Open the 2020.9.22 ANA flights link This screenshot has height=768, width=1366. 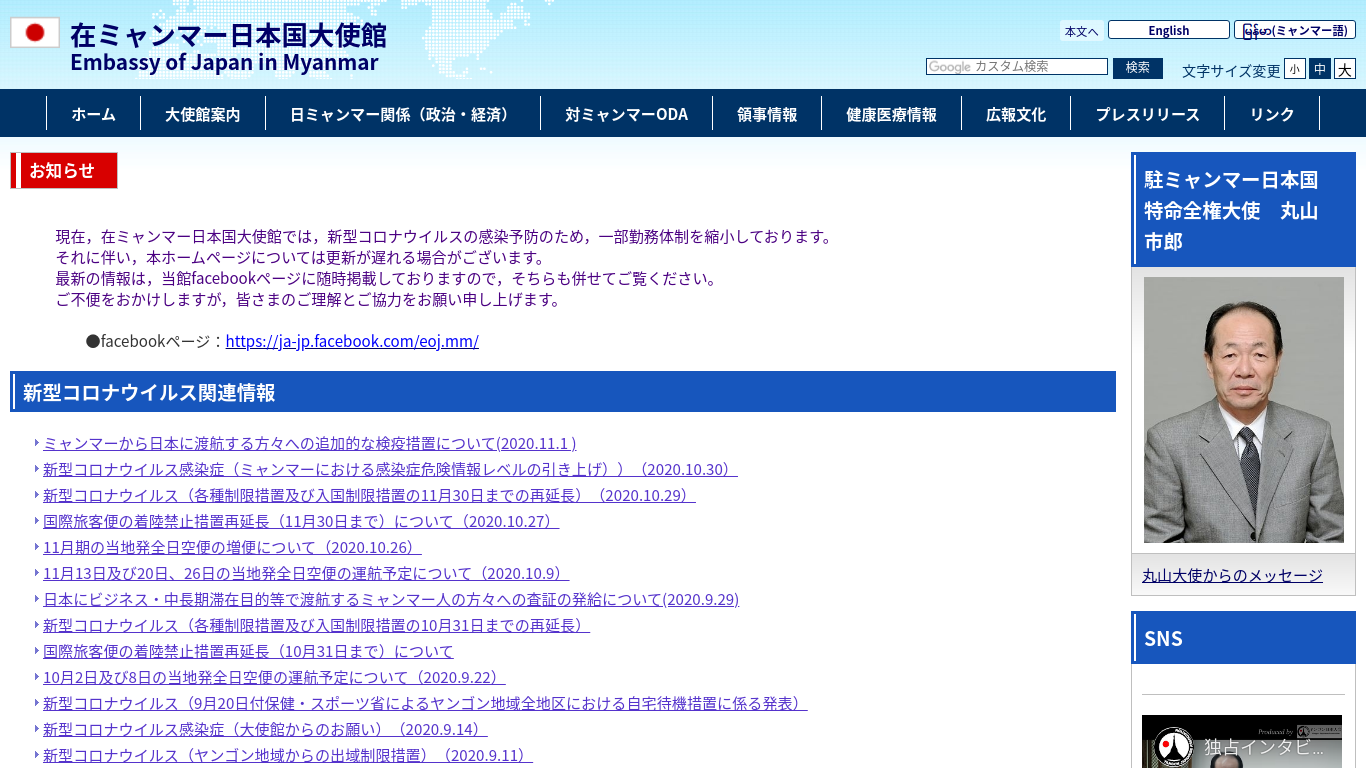pos(274,677)
